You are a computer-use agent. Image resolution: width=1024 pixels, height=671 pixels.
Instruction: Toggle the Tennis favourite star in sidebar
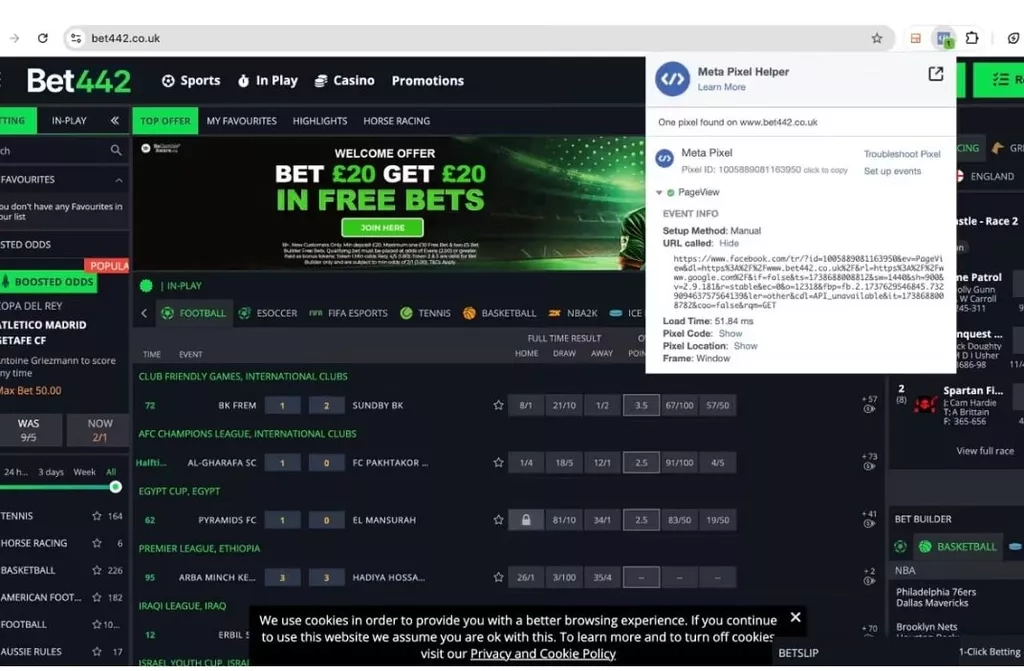point(97,516)
